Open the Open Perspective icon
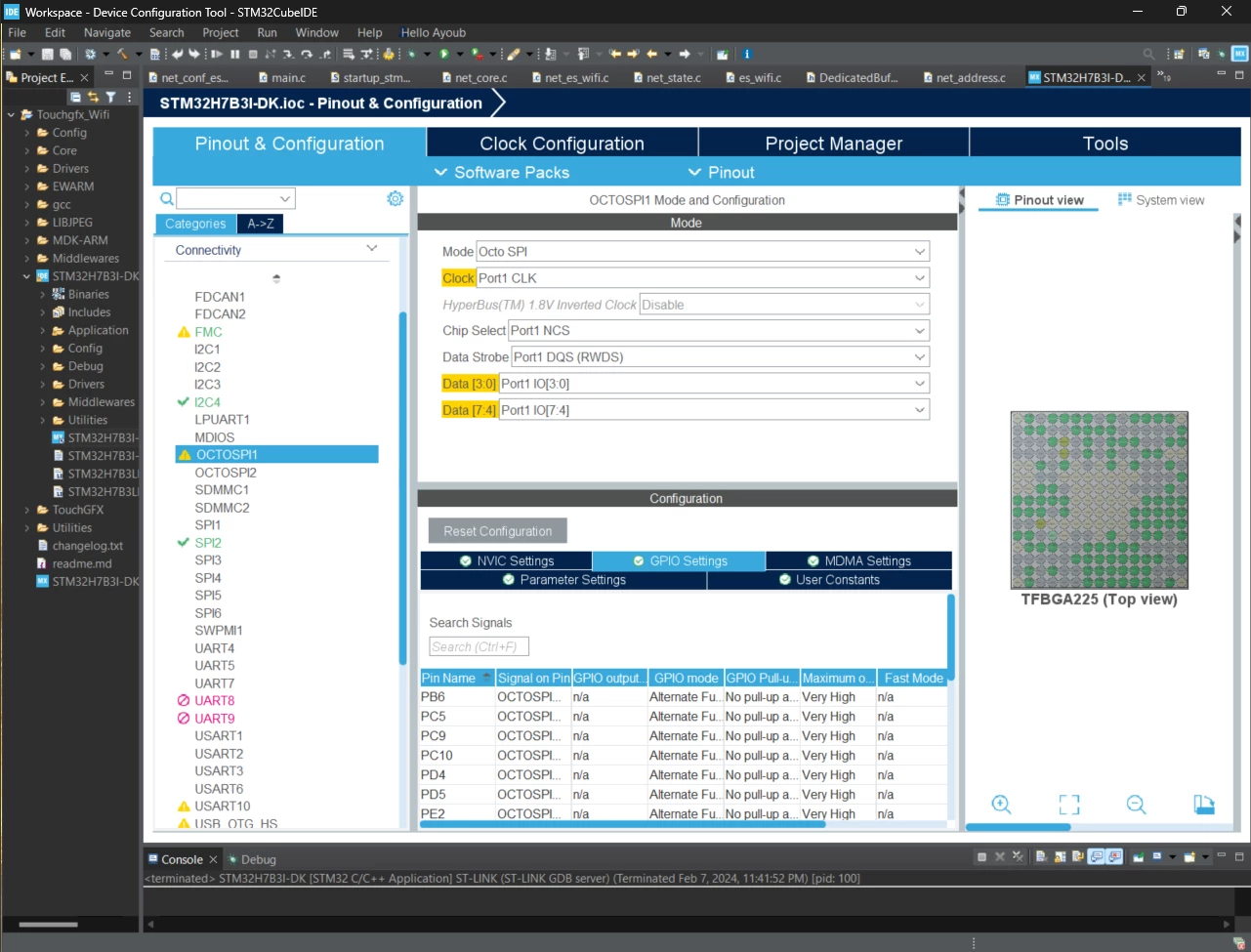Screen dimensions: 1251x952 (1179, 54)
